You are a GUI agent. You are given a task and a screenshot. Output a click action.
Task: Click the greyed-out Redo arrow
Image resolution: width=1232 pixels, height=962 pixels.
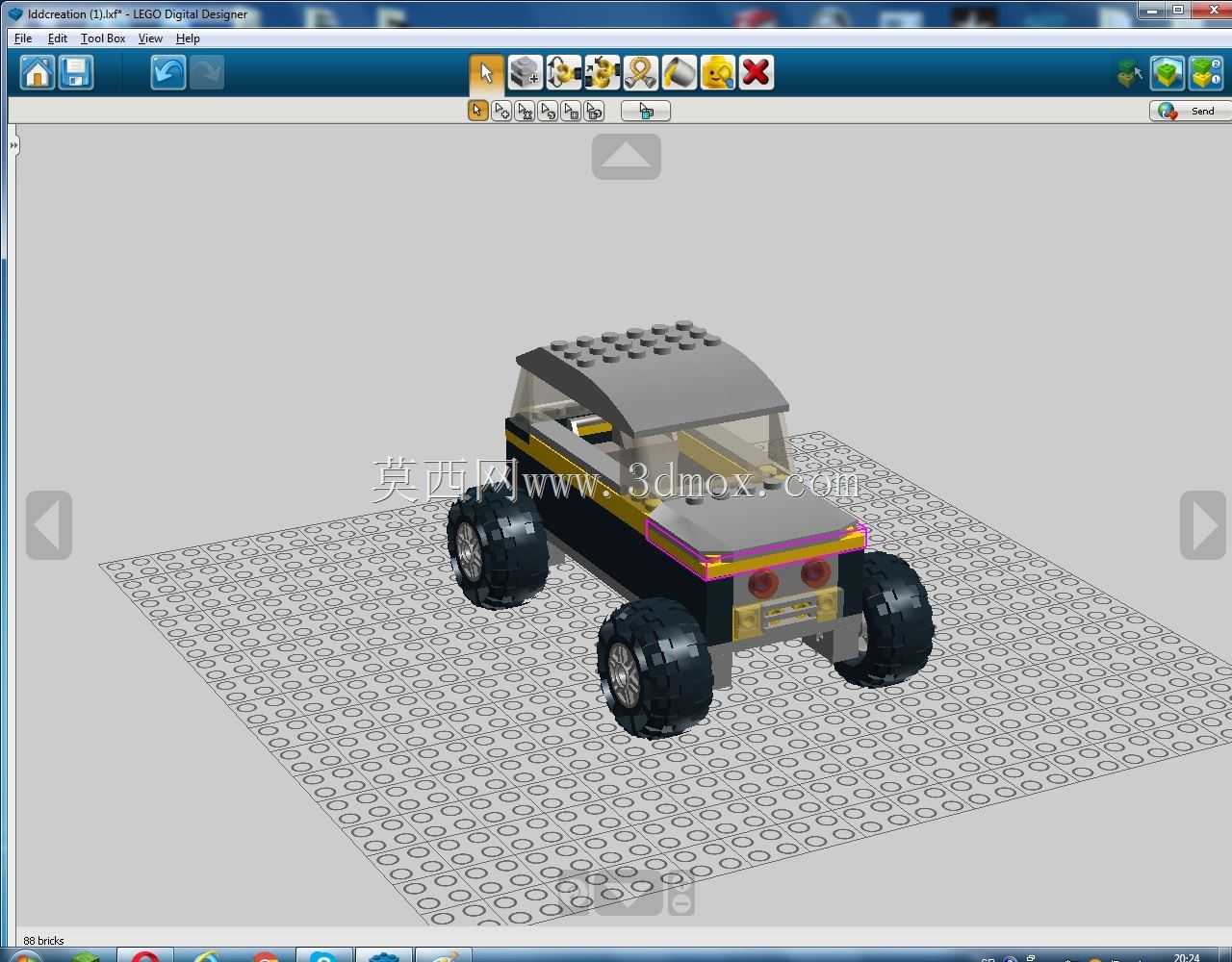206,72
